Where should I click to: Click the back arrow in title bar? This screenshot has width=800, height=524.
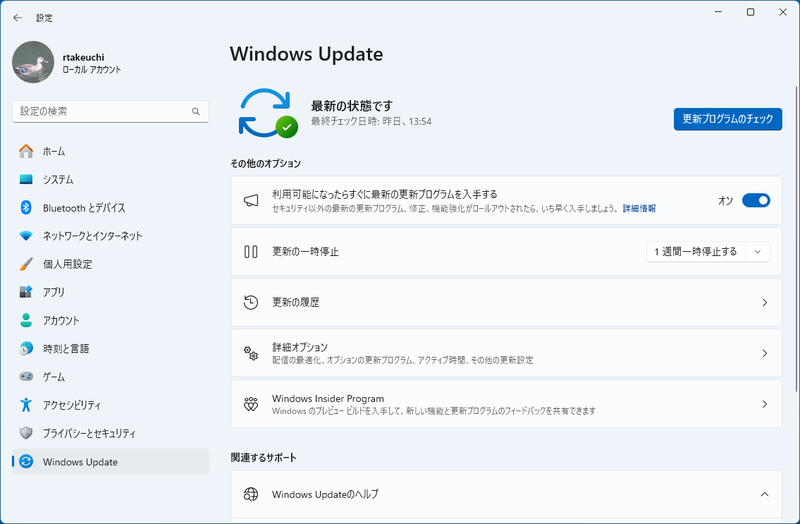pyautogui.click(x=17, y=18)
